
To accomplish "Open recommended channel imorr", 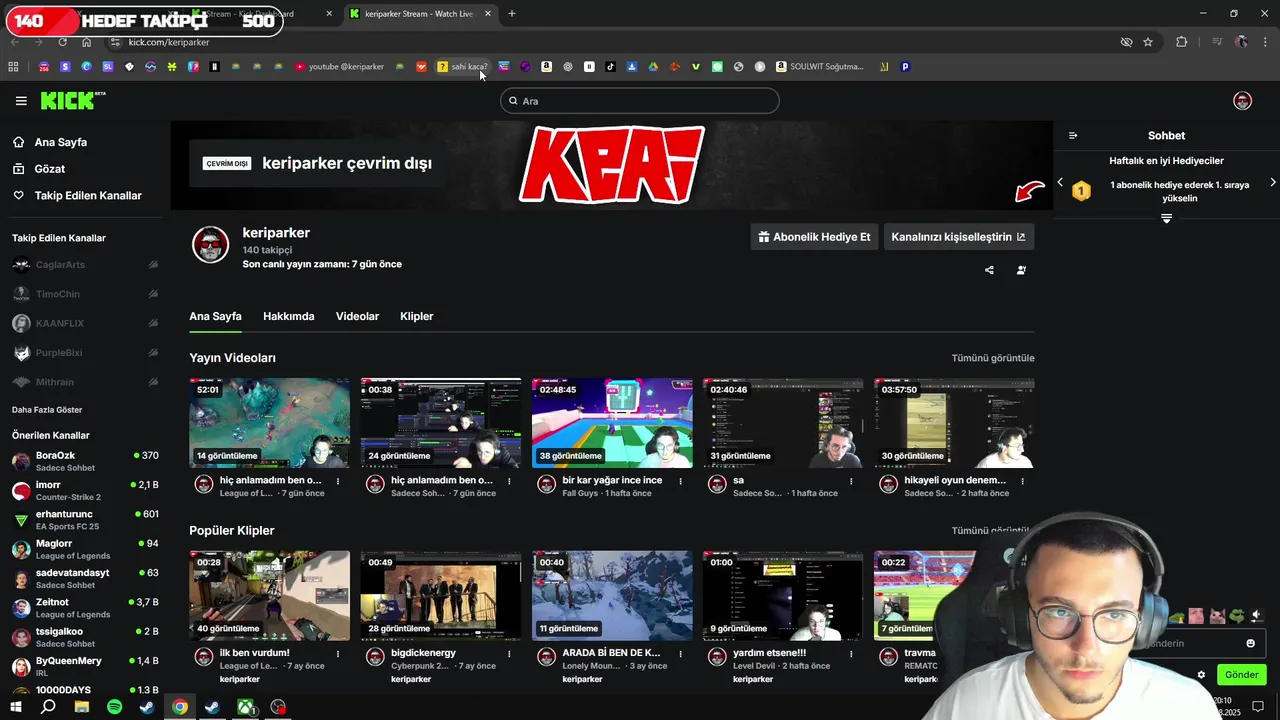I will (x=85, y=491).
